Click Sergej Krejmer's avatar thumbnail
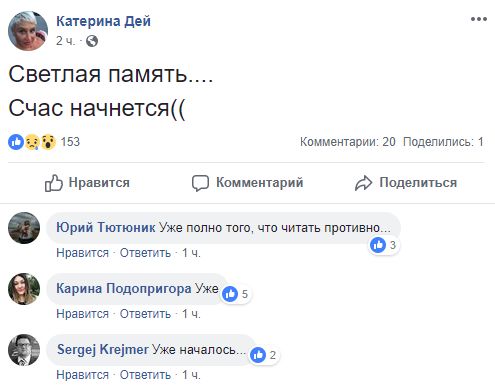This screenshot has width=495, height=385. point(24,350)
